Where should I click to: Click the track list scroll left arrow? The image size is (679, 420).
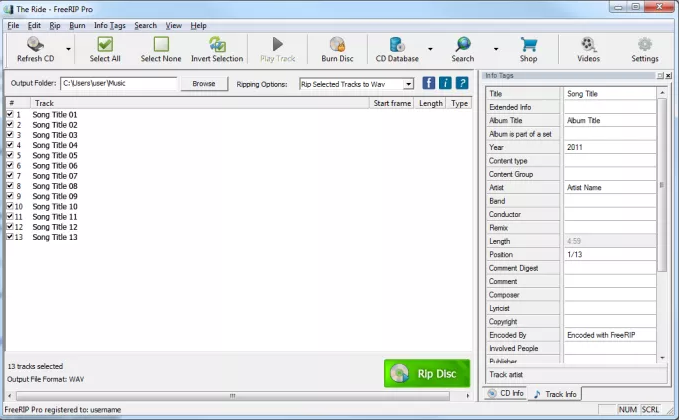[x=10, y=396]
